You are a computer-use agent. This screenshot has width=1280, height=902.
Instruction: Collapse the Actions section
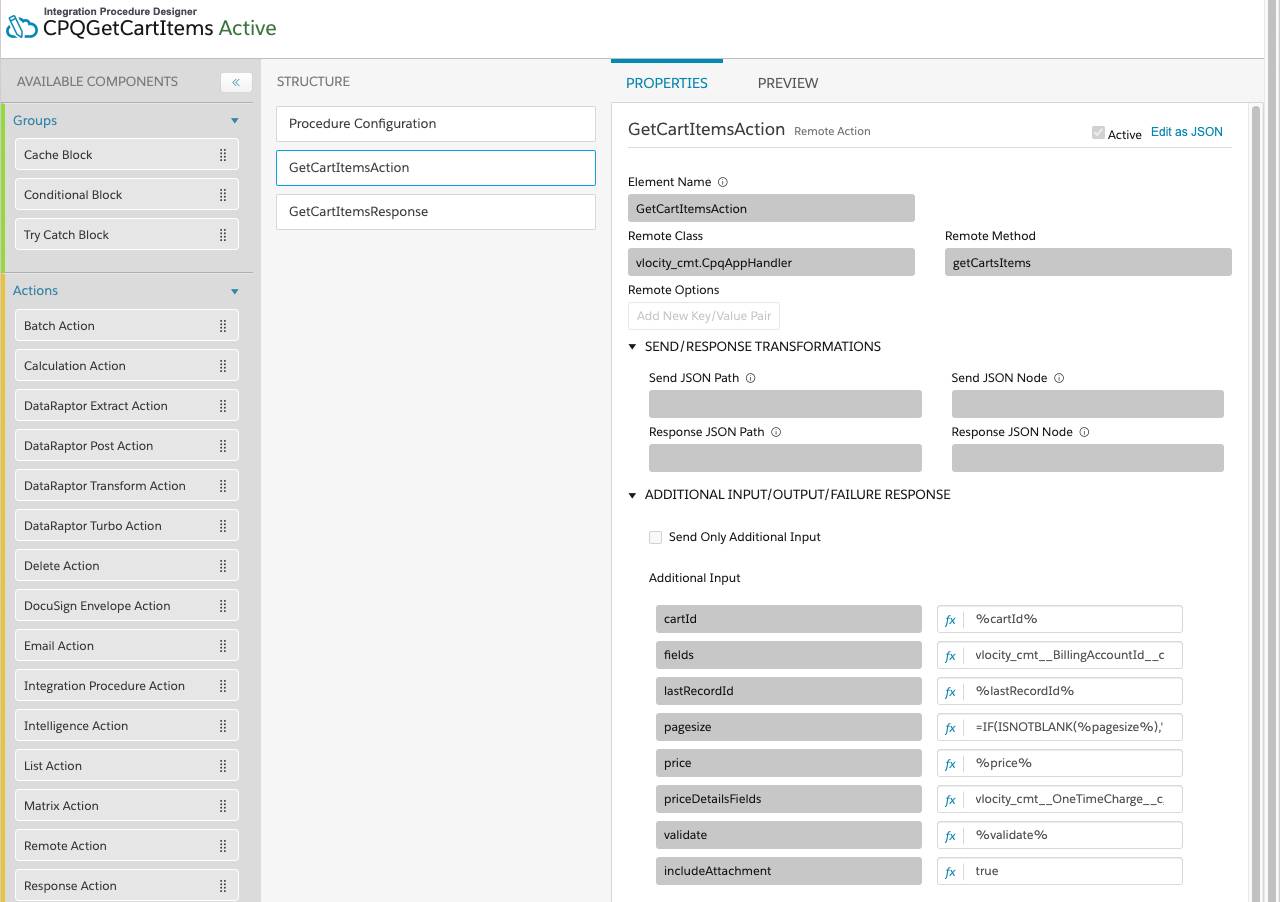tap(235, 291)
